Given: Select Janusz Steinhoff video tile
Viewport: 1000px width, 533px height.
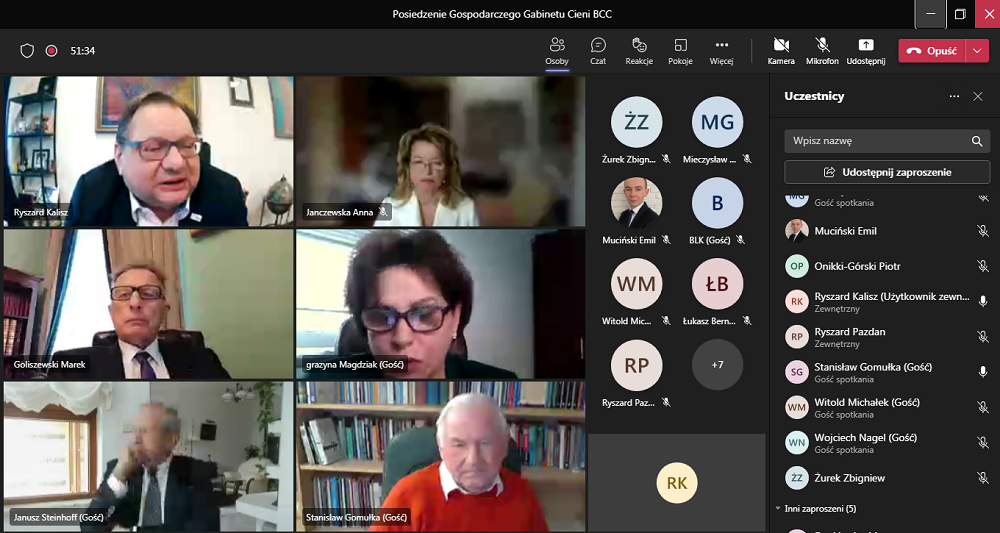Looking at the screenshot, I should click(x=149, y=456).
